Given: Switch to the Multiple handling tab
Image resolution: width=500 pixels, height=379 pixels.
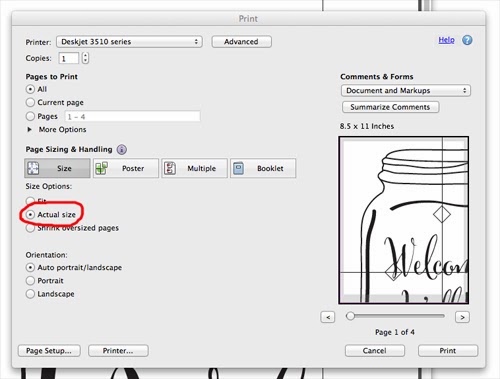Looking at the screenshot, I should (194, 168).
